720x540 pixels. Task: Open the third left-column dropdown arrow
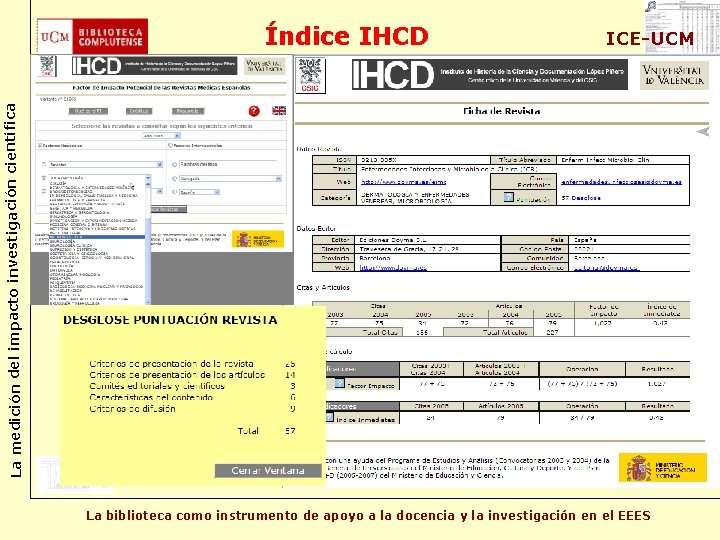159,191
